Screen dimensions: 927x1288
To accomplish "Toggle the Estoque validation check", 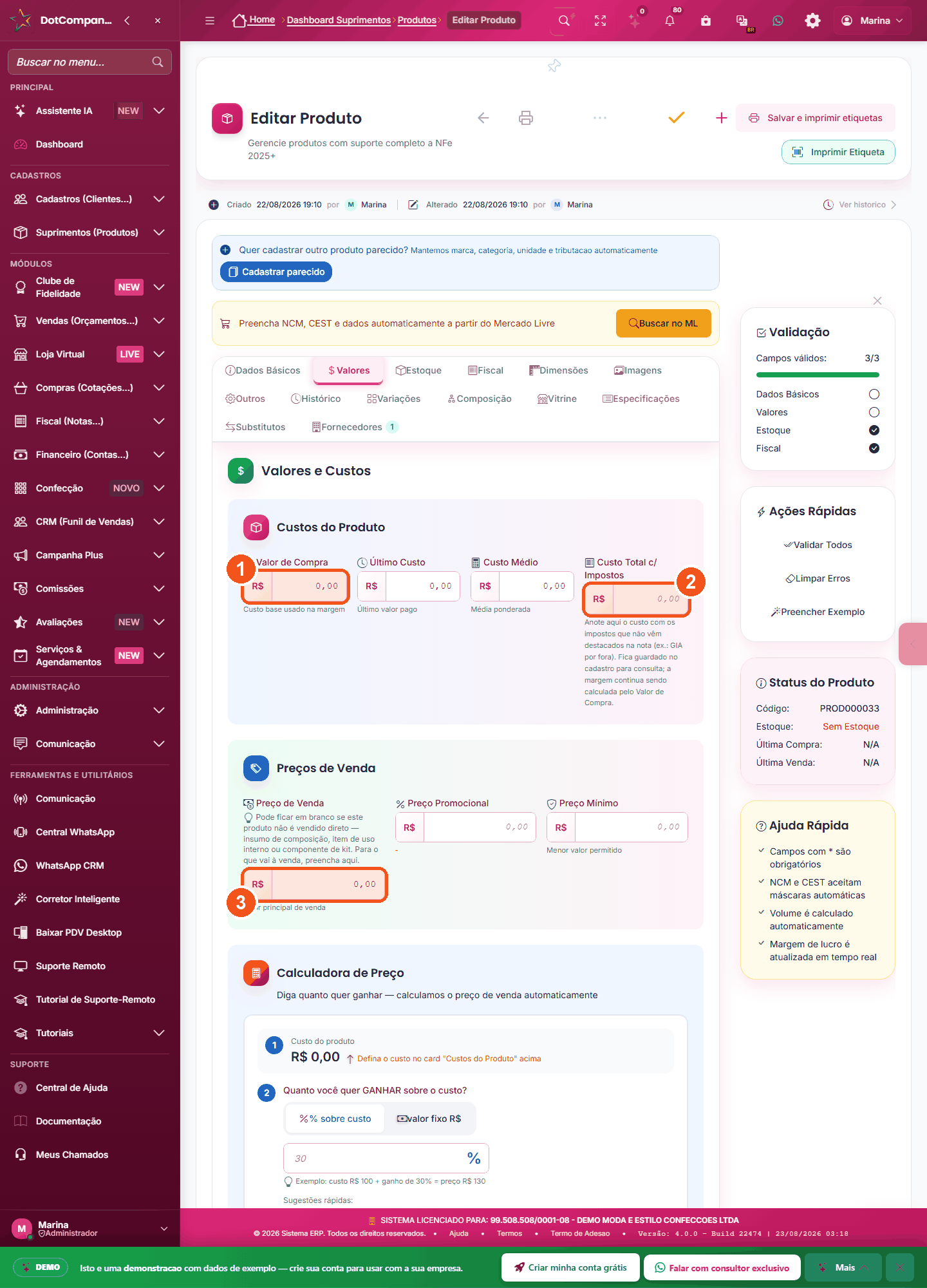I will point(874,430).
